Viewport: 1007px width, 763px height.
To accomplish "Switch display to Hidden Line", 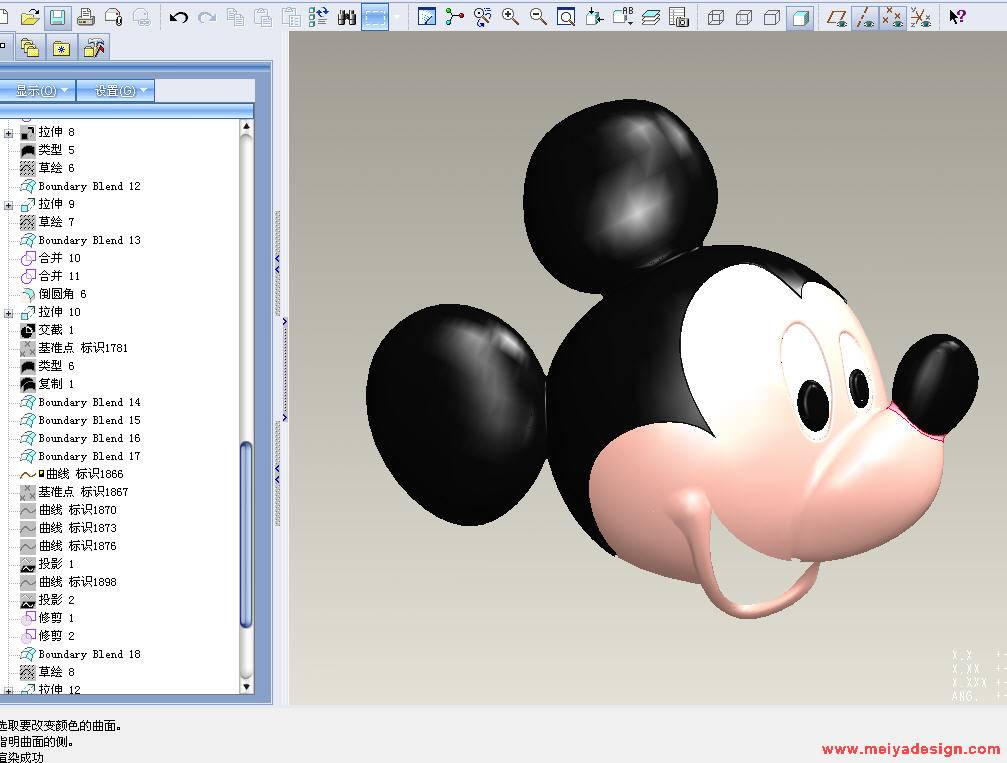I will pos(744,17).
